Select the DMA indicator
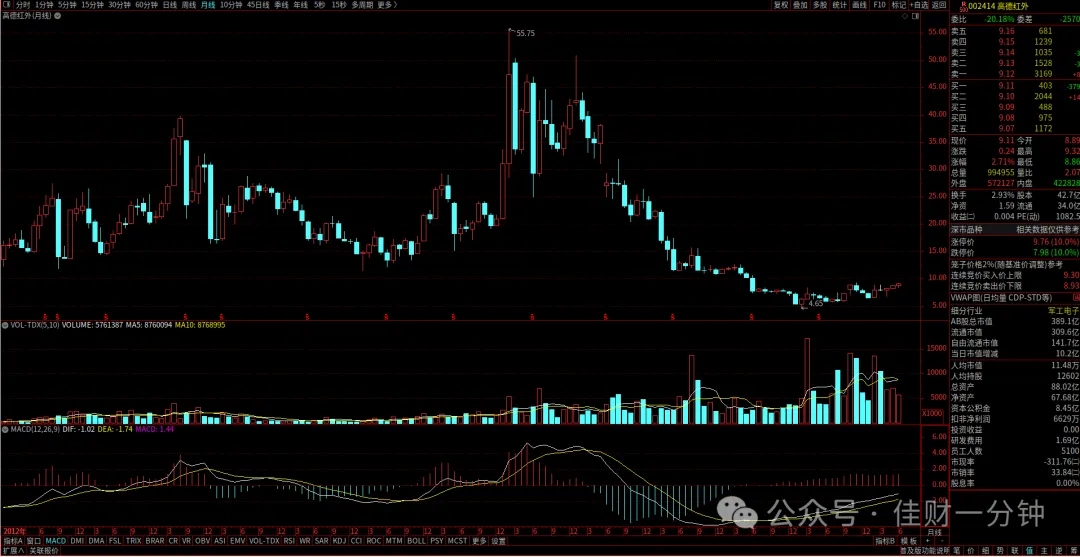The height and width of the screenshot is (557, 1080). pos(96,541)
